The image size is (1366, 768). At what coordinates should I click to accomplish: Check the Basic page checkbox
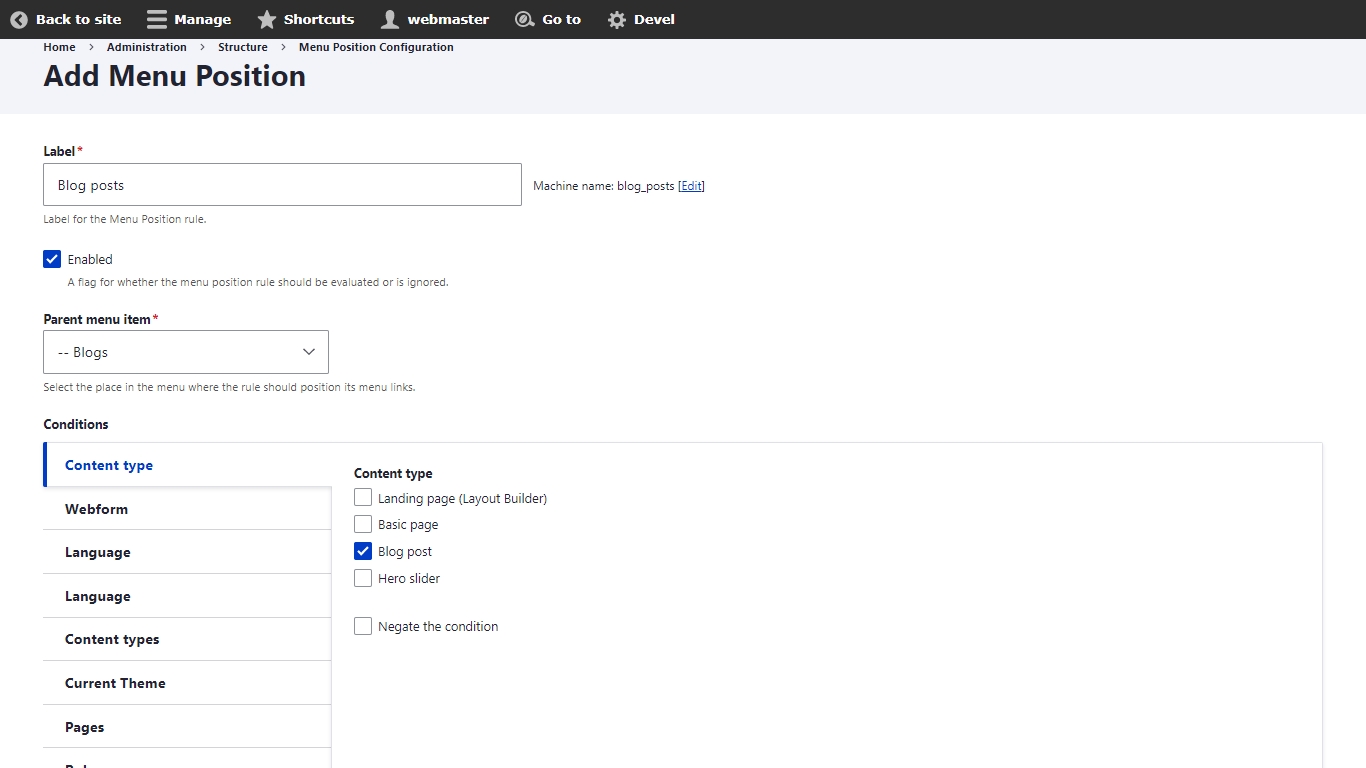pos(363,524)
